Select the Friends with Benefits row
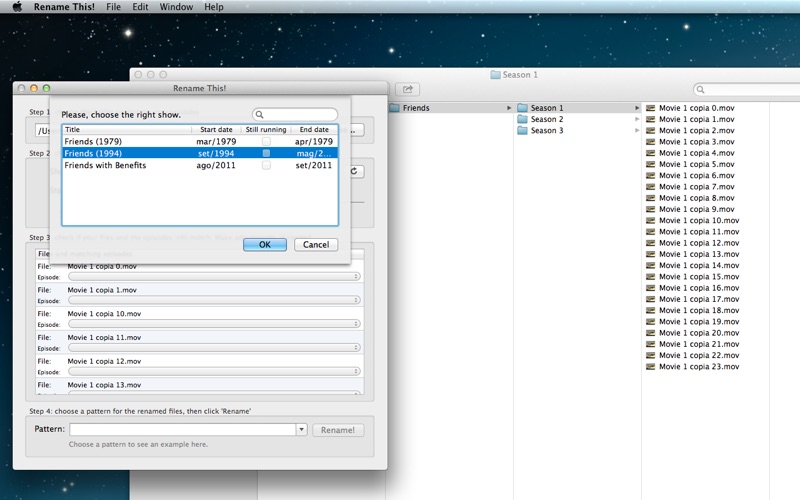The height and width of the screenshot is (500, 800). coord(200,165)
